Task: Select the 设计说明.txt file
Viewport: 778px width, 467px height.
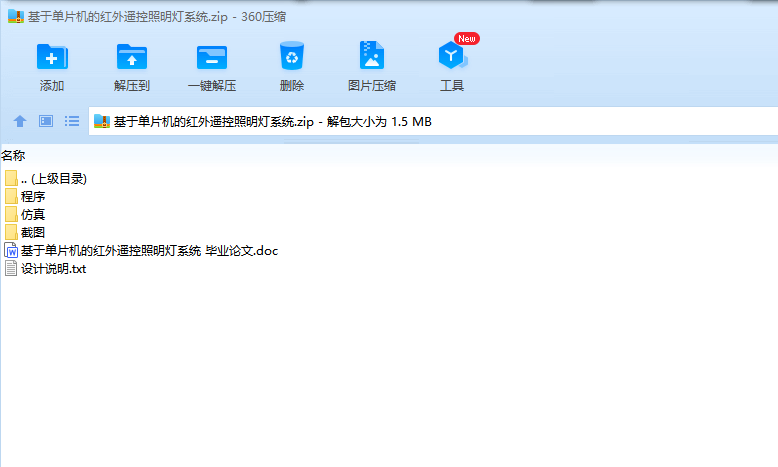Action: [x=46, y=268]
